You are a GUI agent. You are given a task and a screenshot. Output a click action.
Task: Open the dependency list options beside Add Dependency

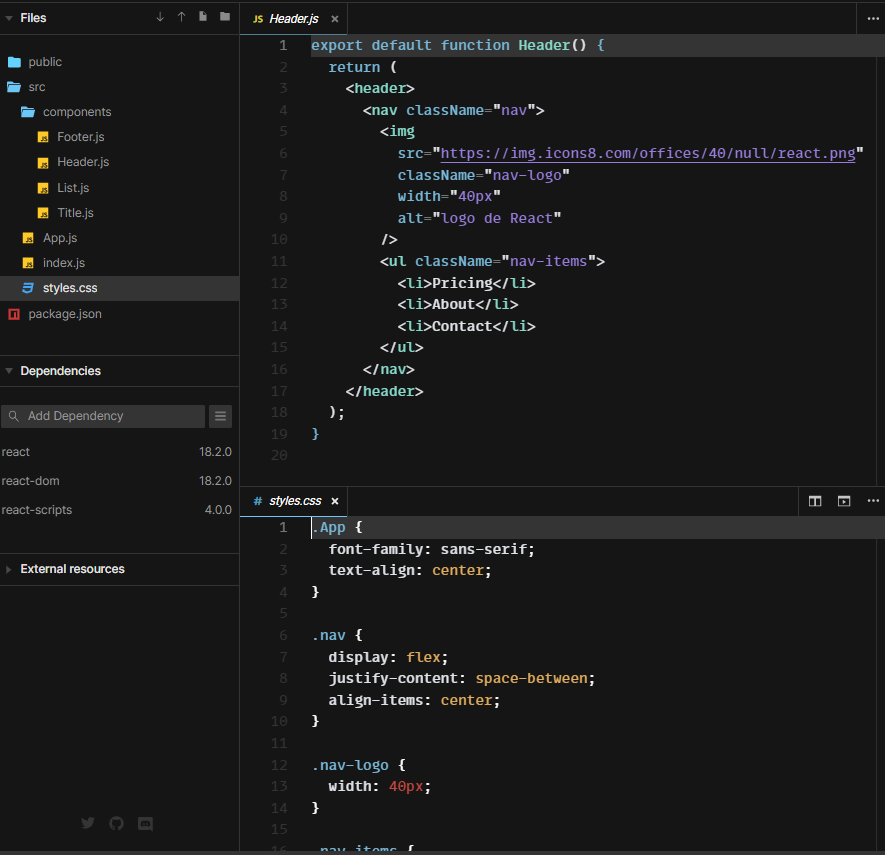point(221,416)
